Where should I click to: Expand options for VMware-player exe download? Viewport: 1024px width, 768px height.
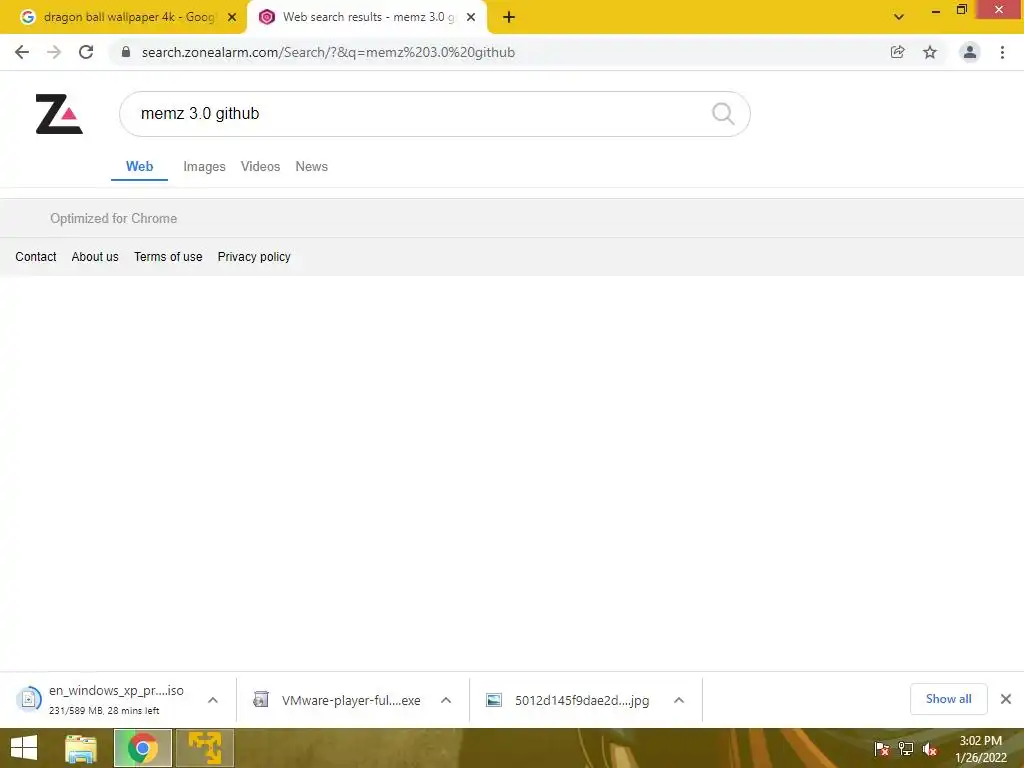(x=446, y=700)
